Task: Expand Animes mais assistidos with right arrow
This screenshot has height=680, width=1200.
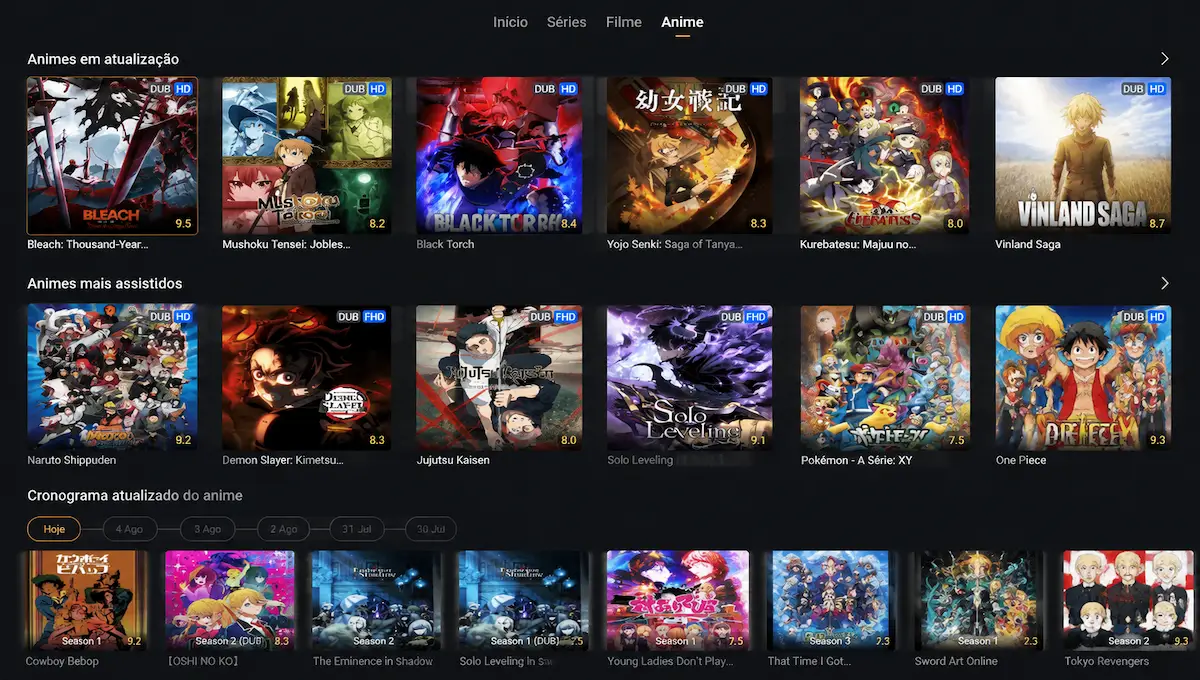Action: pos(1164,283)
